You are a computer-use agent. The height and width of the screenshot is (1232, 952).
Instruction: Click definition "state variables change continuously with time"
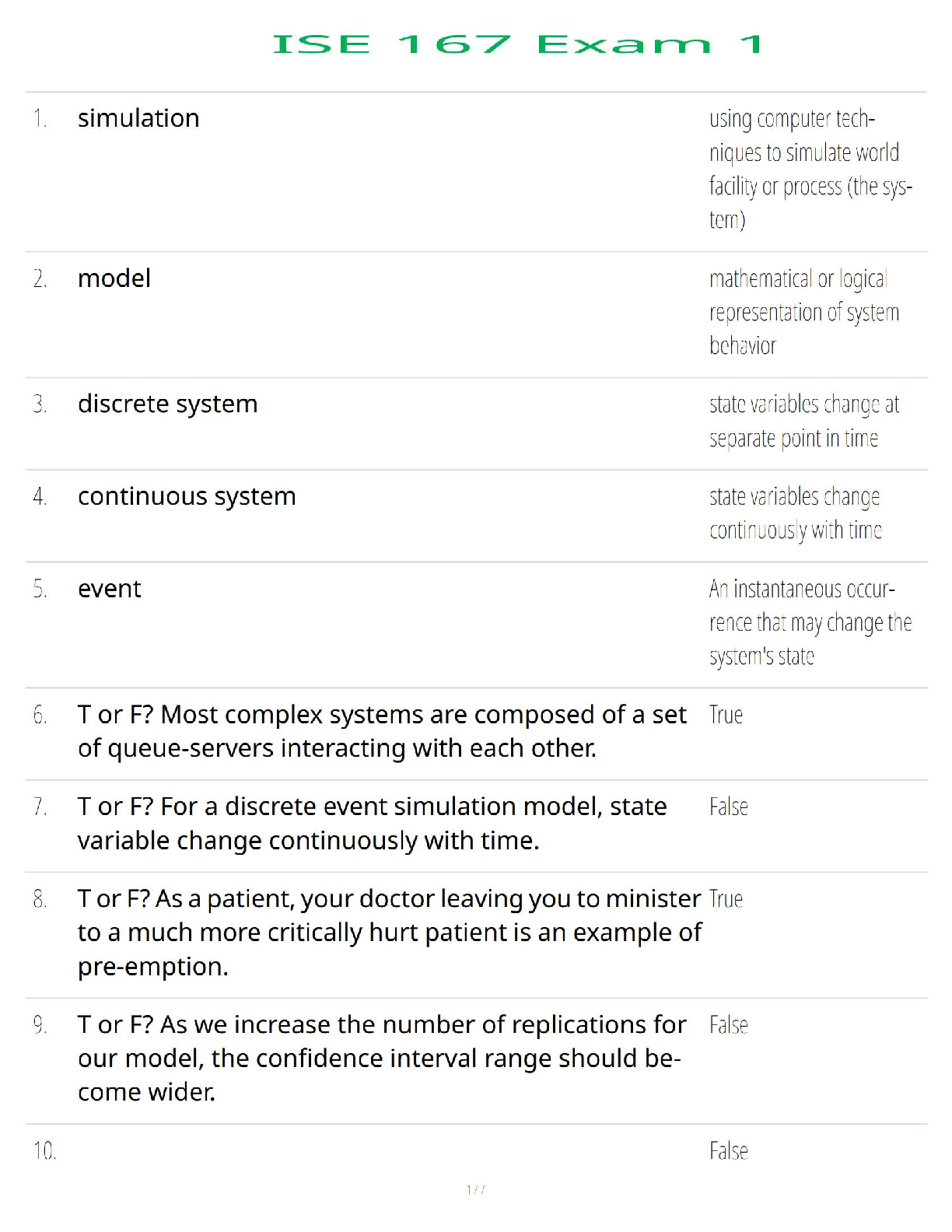795,513
